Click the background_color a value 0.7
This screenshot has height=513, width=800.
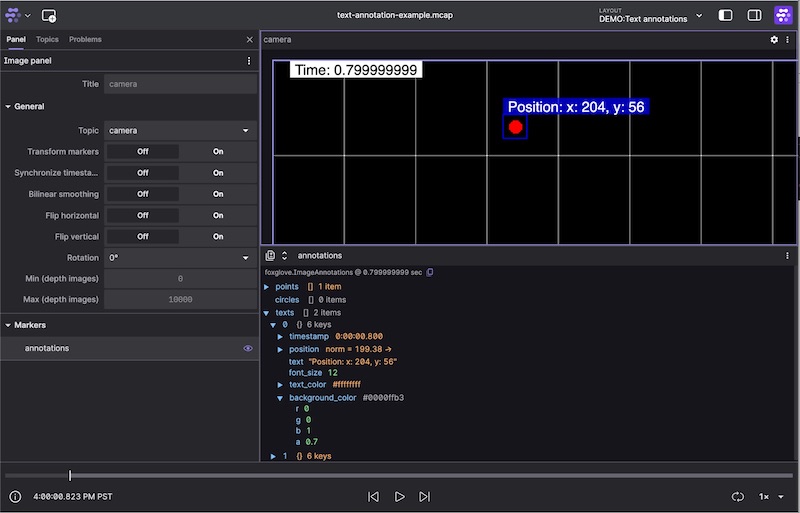coord(311,442)
